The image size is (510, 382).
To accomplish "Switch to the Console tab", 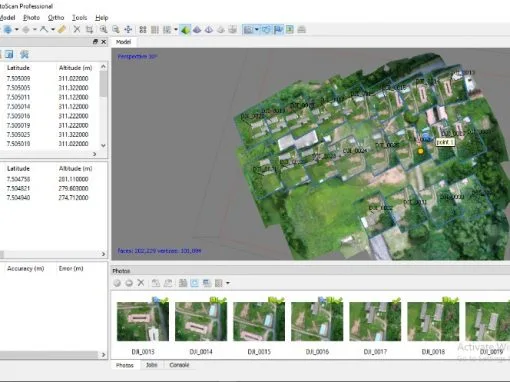I will [179, 365].
